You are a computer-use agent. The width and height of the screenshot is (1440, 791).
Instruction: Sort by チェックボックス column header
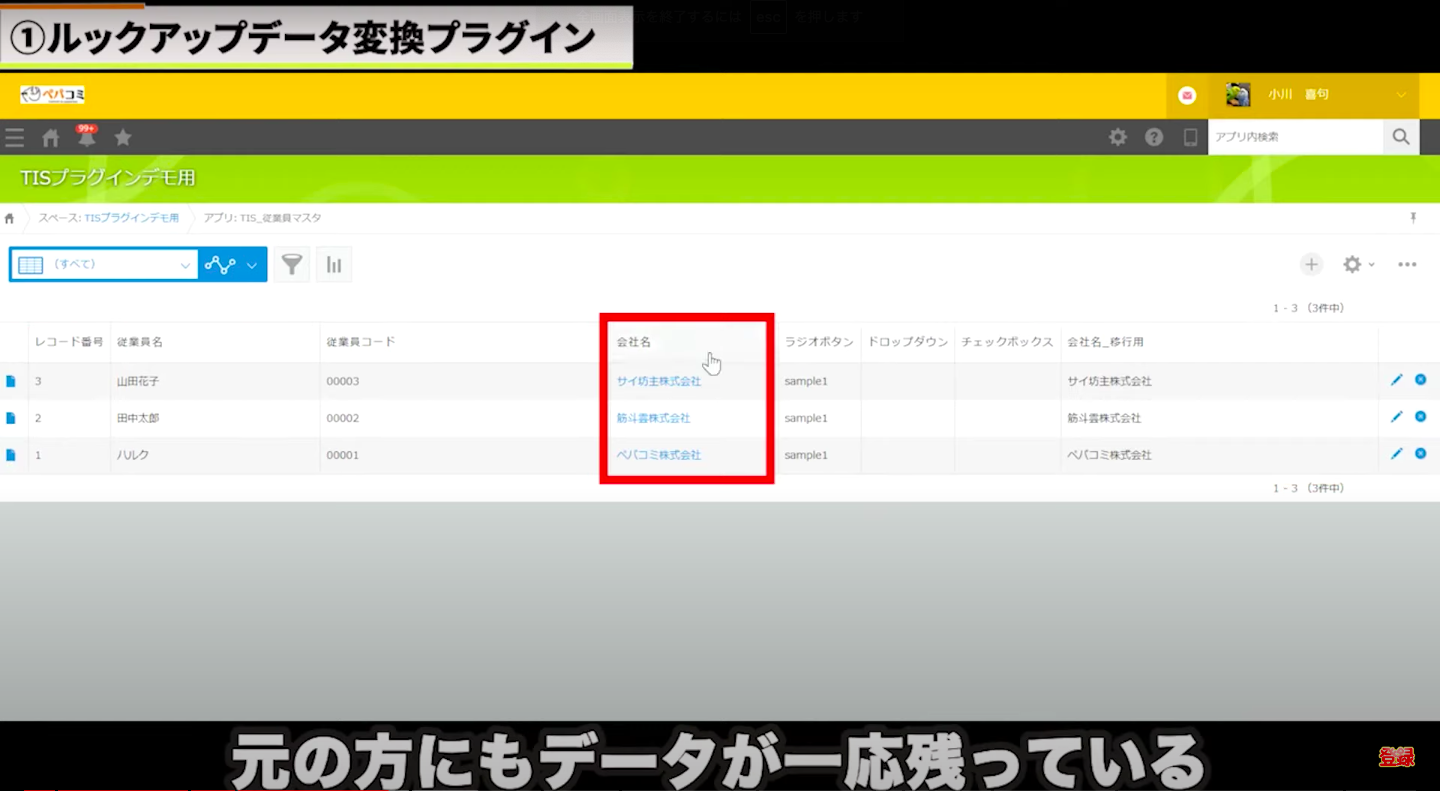coord(1007,342)
